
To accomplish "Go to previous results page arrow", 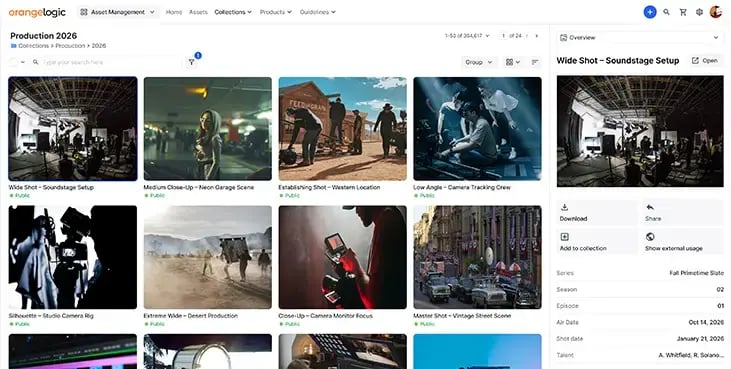I will [527, 36].
